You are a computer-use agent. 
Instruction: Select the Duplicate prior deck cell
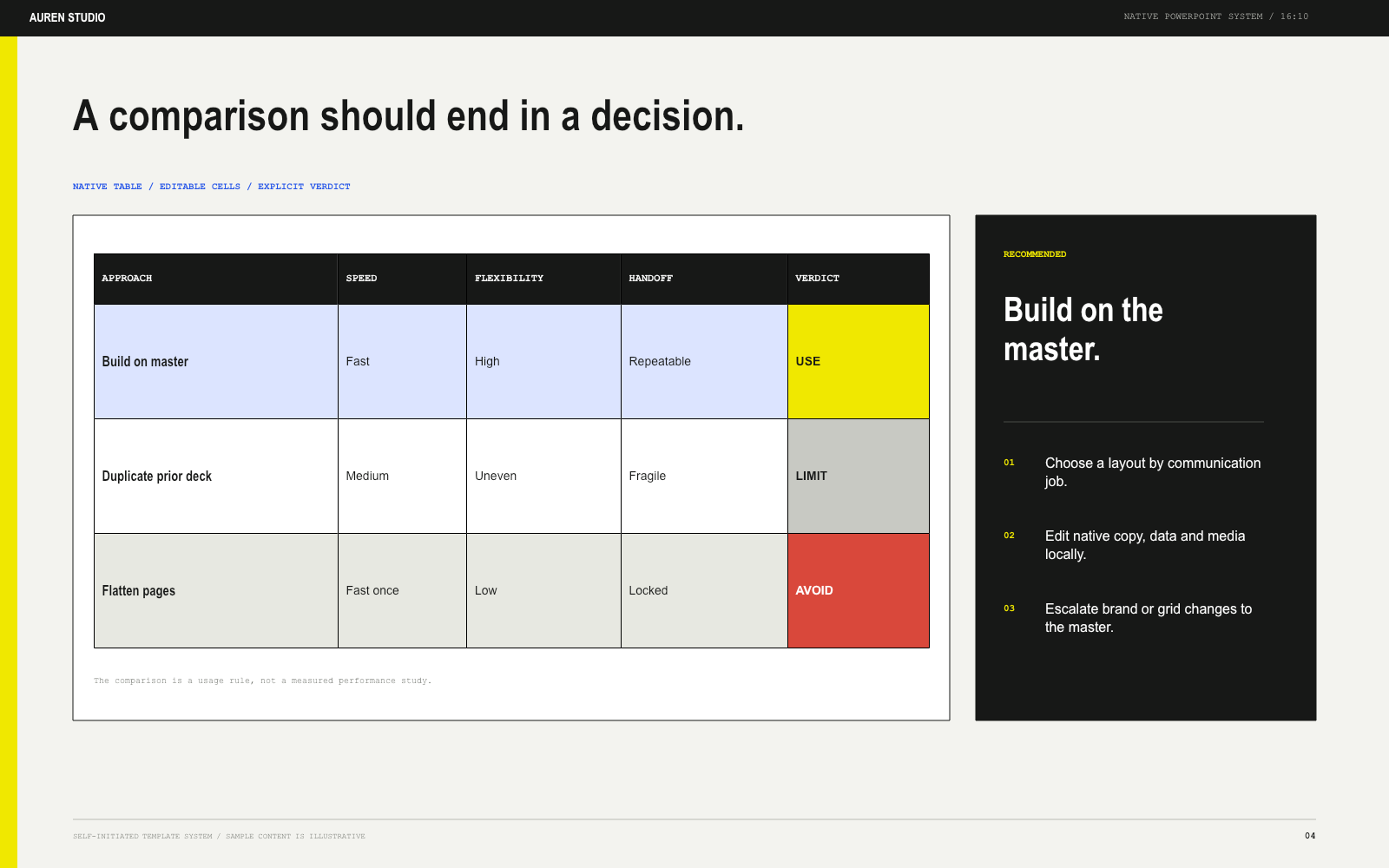215,476
